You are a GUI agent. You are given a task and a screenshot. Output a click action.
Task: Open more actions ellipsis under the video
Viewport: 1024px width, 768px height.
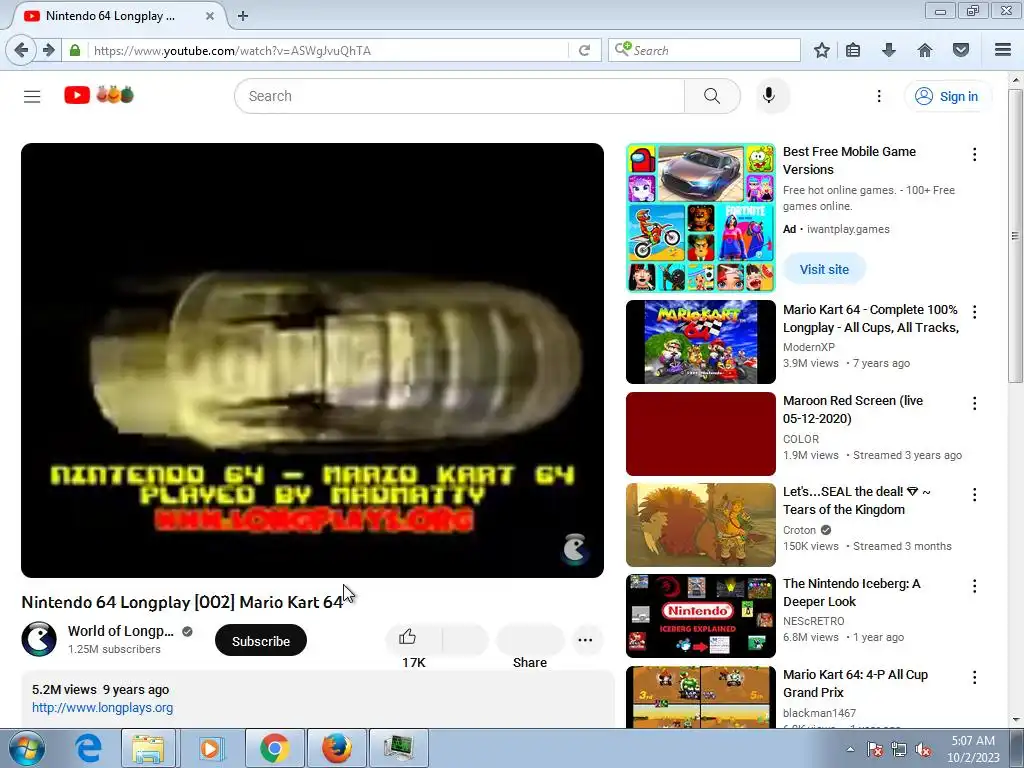[x=585, y=640]
